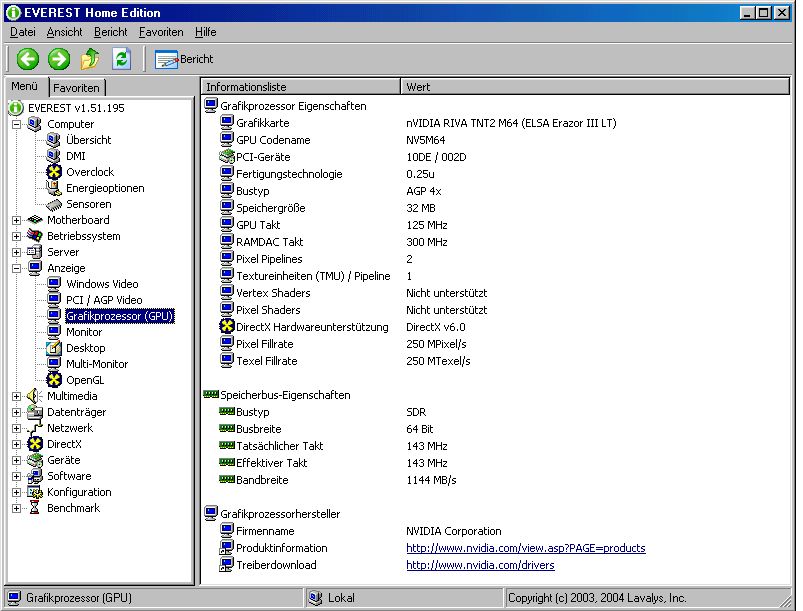Expand the Software tree node
The width and height of the screenshot is (803, 611).
click(16, 476)
